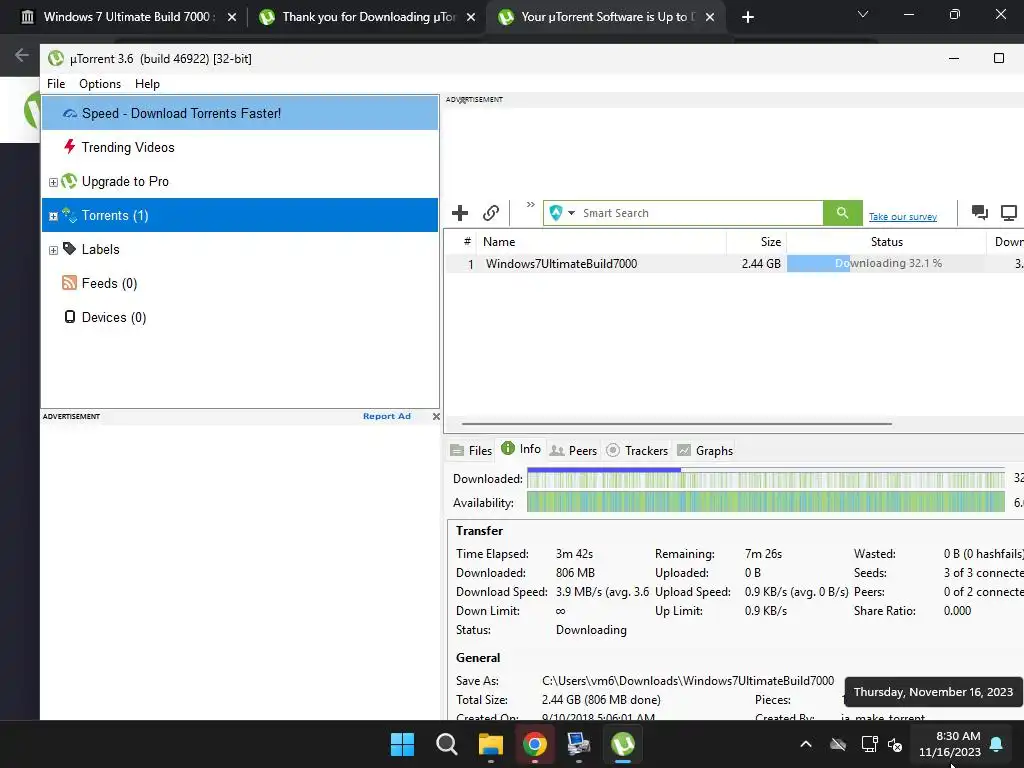Switch to the Files tab

coord(471,451)
